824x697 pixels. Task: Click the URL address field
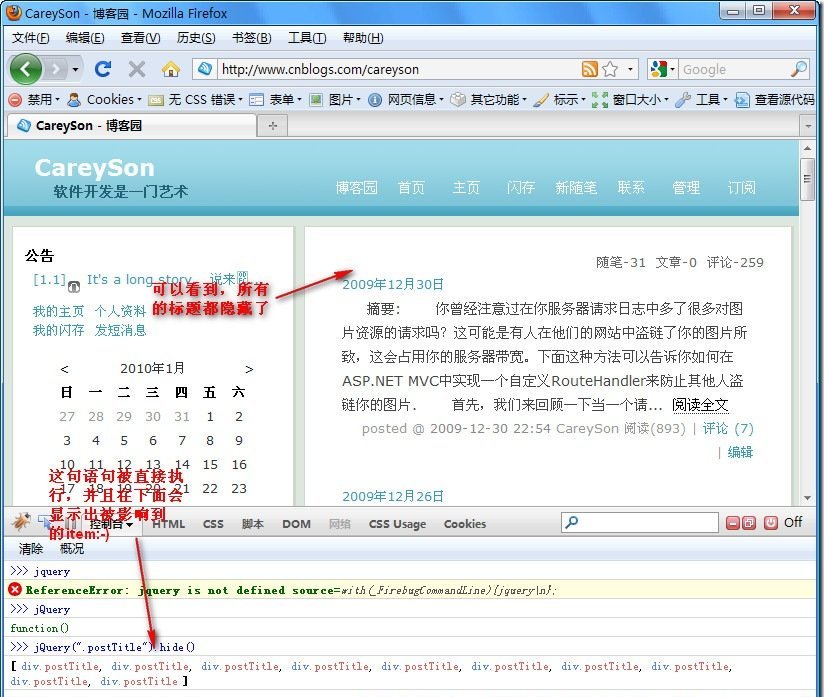click(x=399, y=69)
